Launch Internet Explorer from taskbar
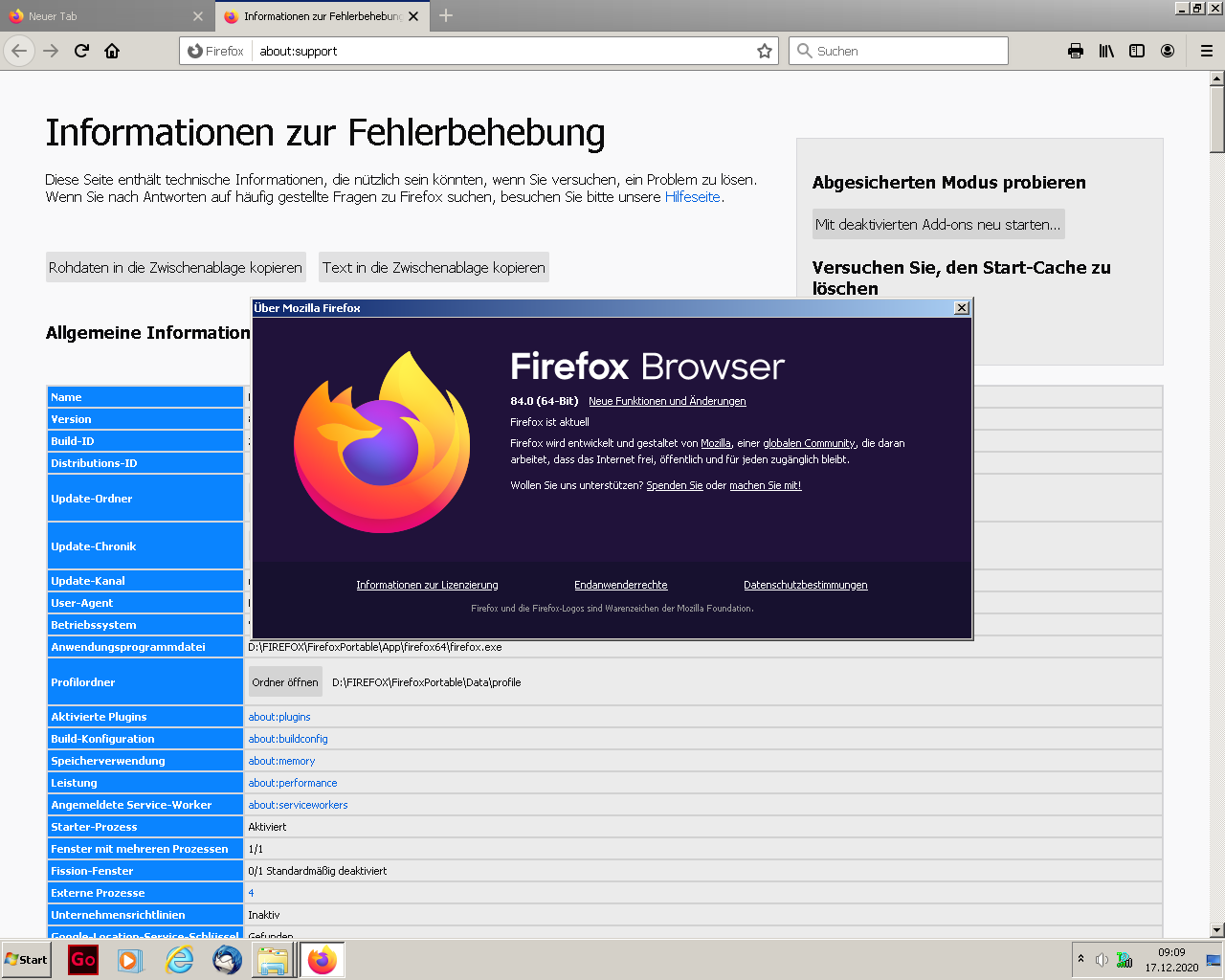Viewport: 1225px width, 980px height. coord(179,960)
